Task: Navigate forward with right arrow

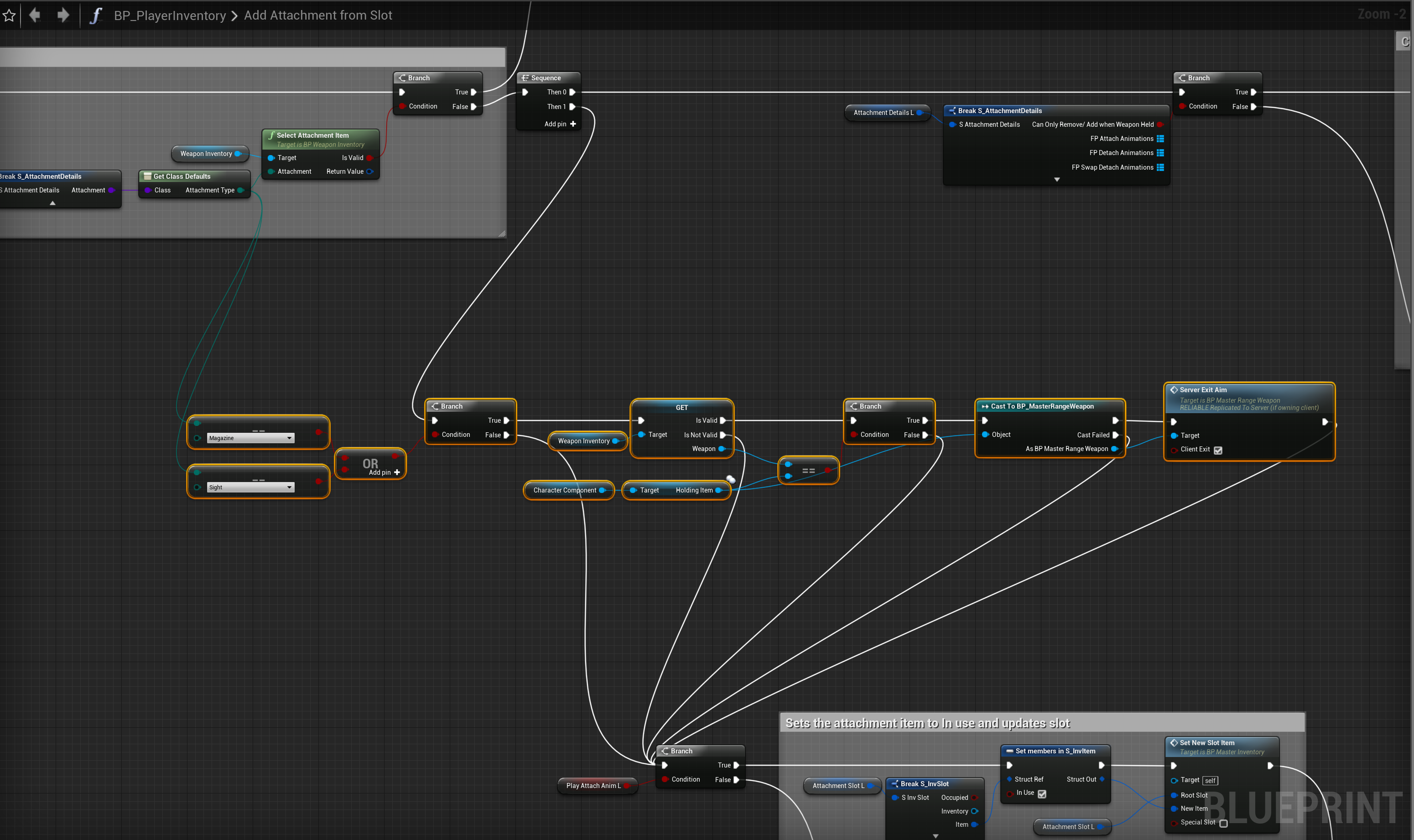Action: click(63, 16)
